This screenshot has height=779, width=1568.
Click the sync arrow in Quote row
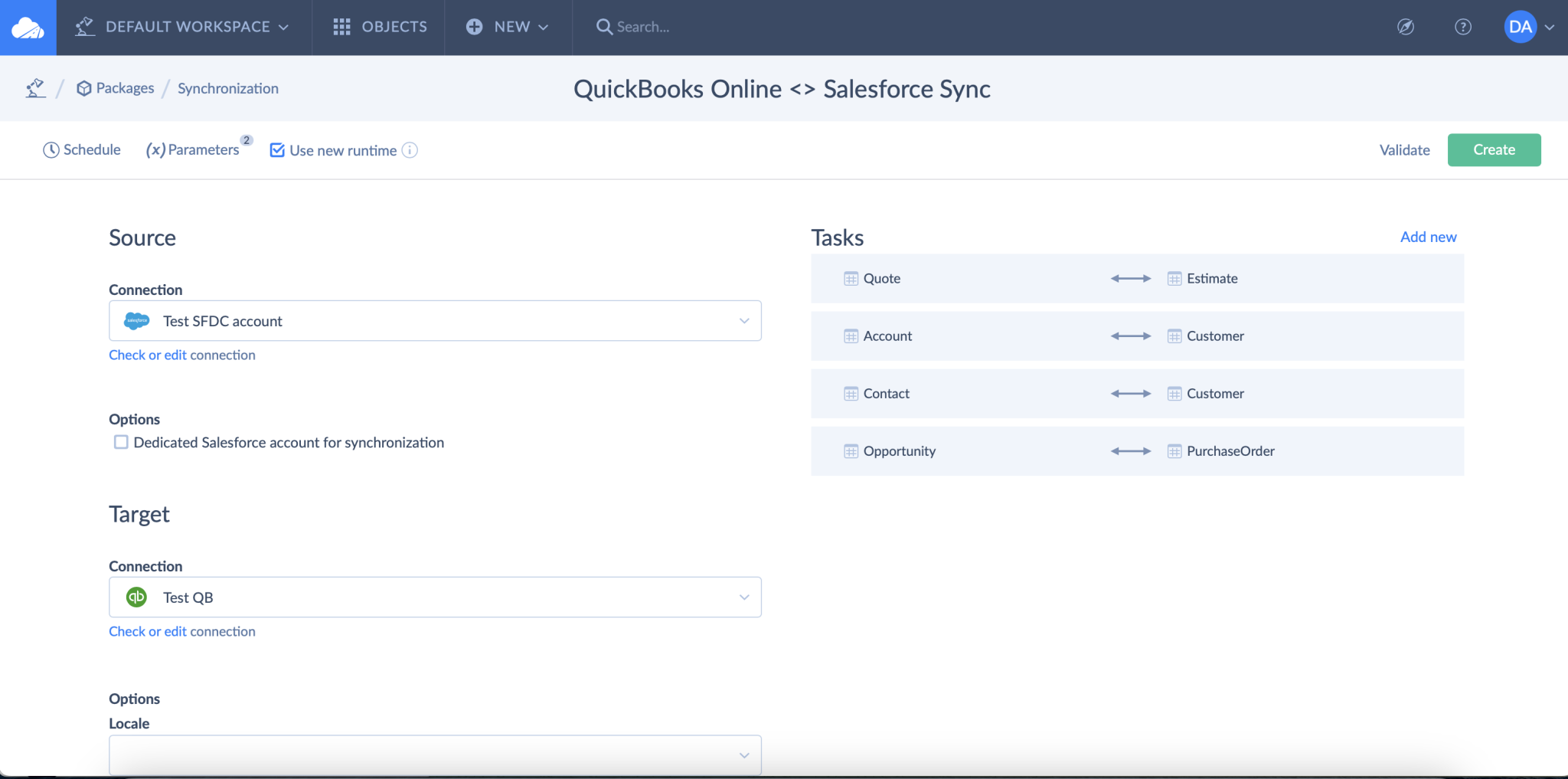(x=1131, y=279)
